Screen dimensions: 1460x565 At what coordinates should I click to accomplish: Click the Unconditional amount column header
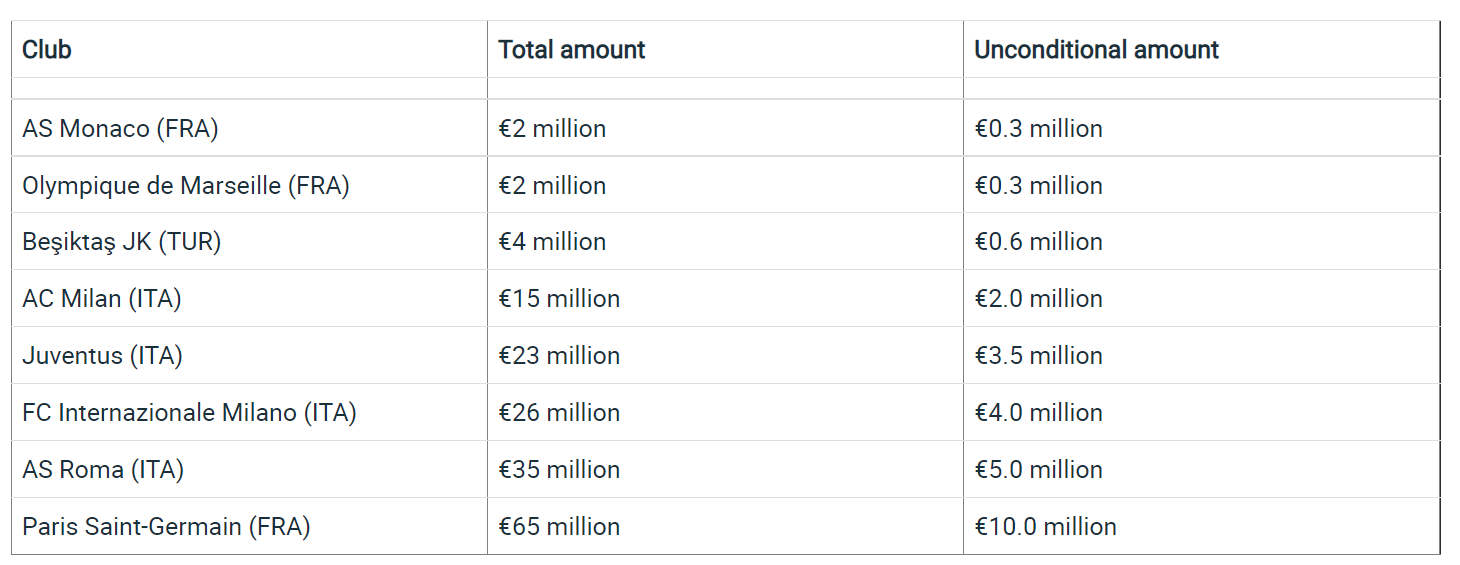(1201, 49)
